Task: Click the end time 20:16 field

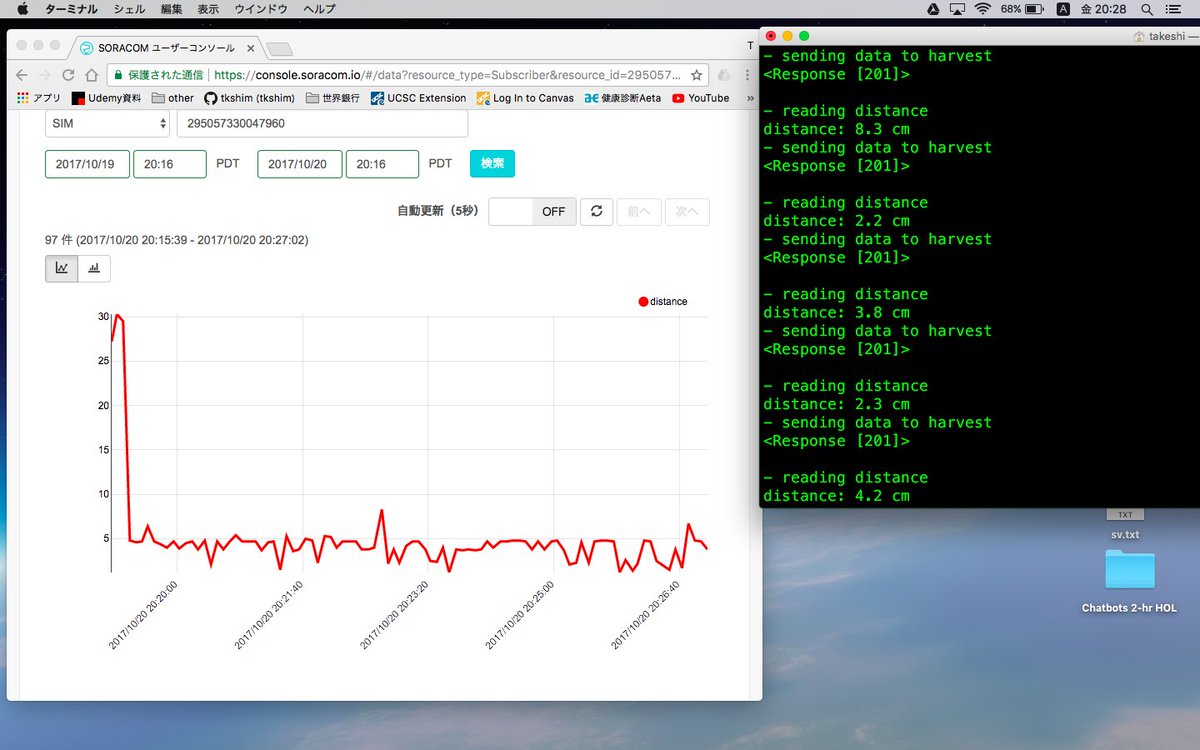Action: coord(382,164)
